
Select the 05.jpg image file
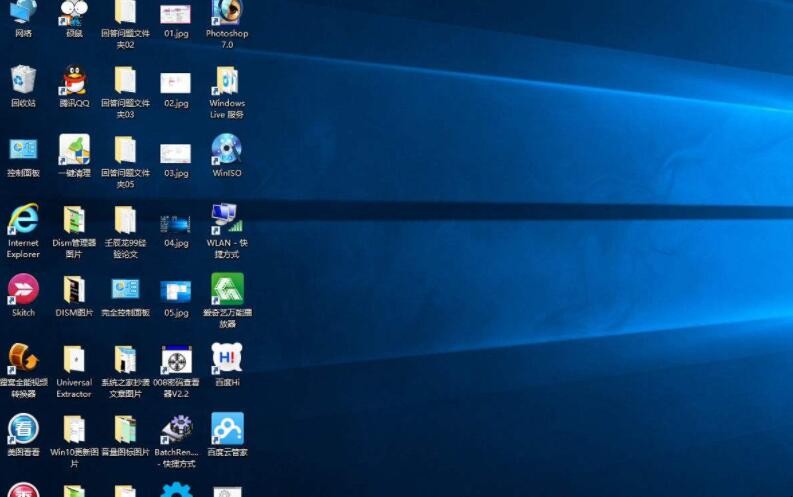click(176, 291)
